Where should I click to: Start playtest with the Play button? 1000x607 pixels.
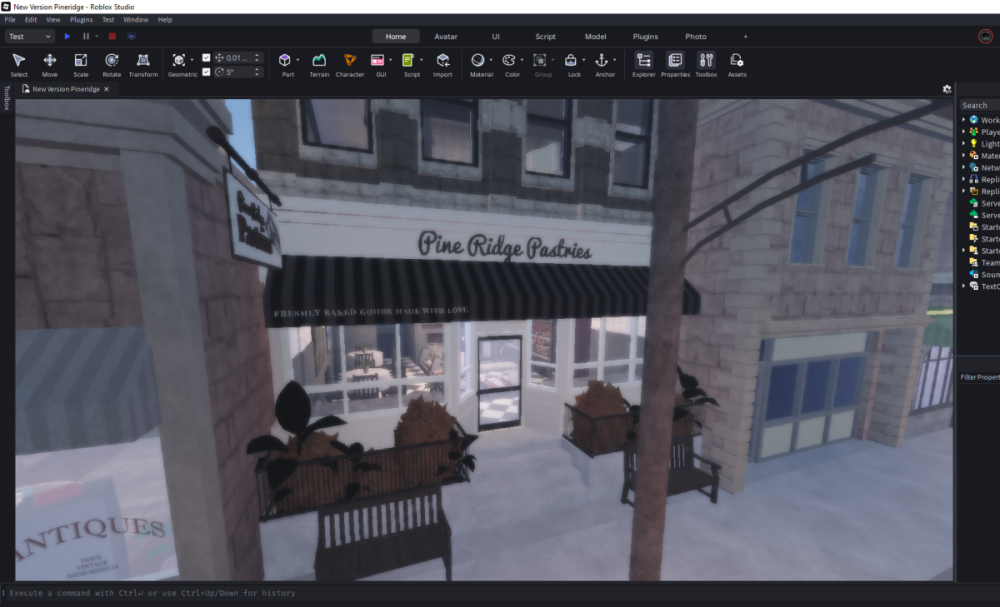pyautogui.click(x=68, y=36)
